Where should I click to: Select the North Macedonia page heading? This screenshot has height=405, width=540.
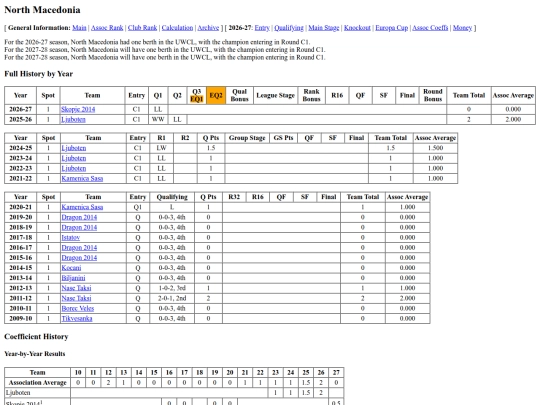(42, 10)
